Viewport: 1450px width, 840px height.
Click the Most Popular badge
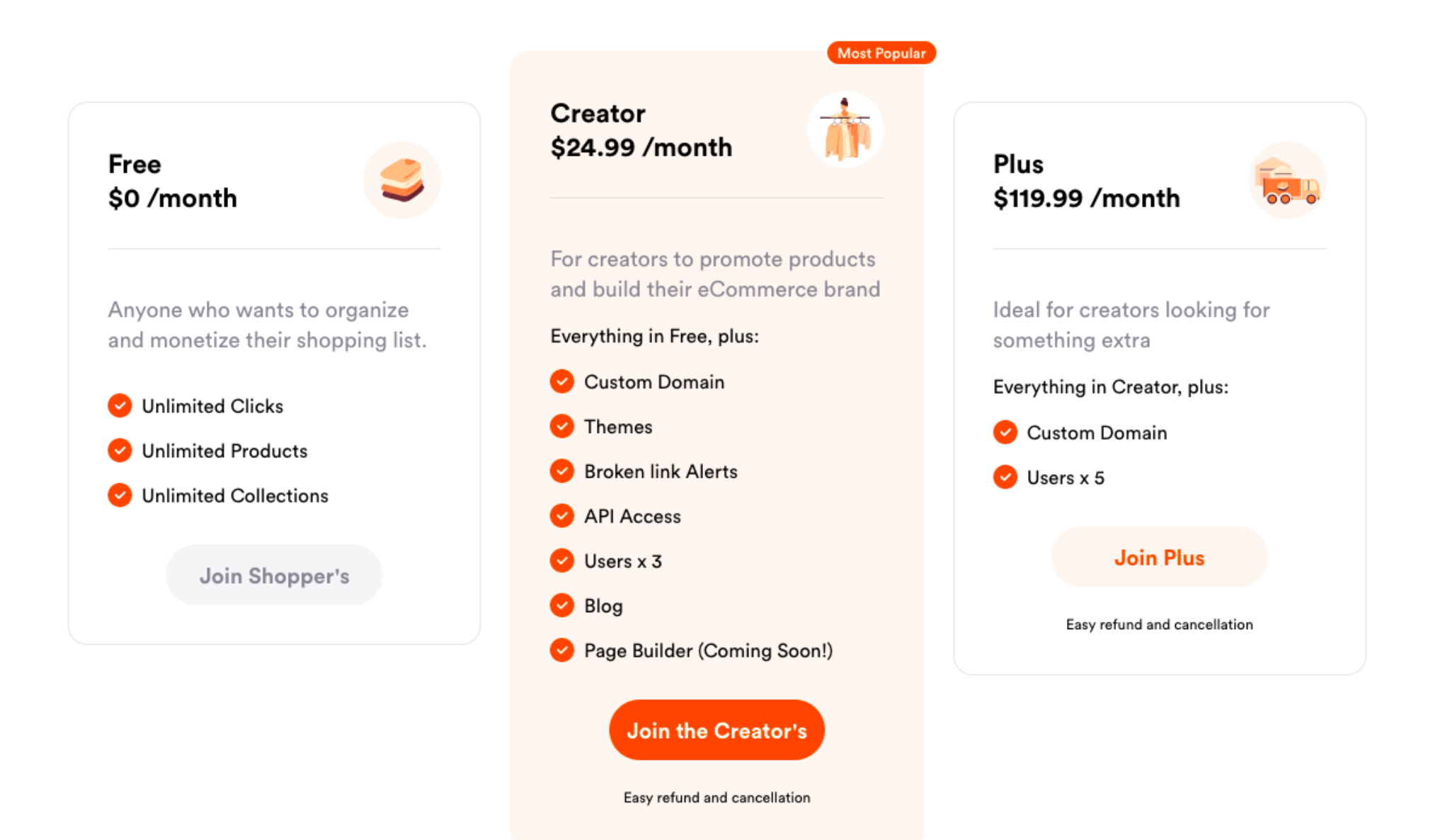881,53
